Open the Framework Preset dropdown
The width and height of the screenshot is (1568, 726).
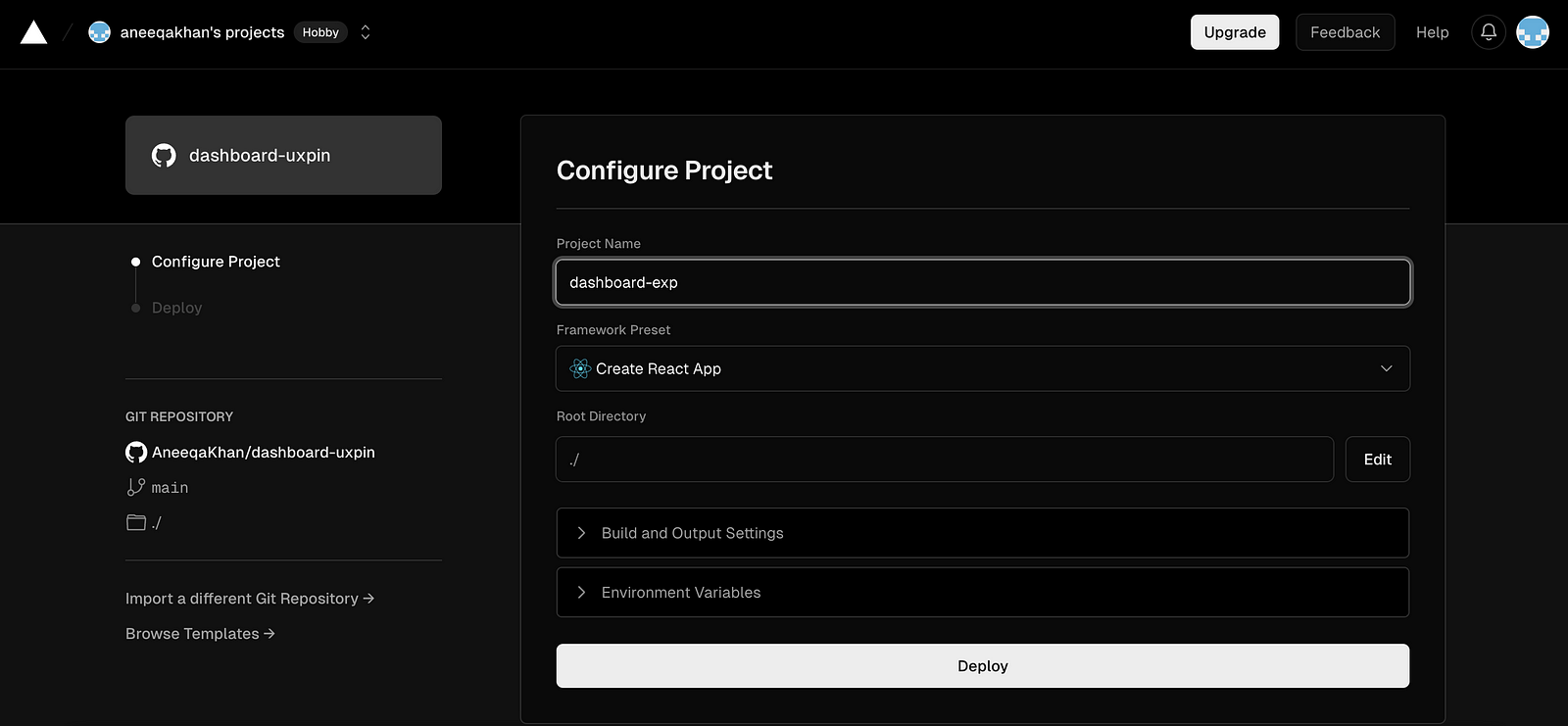[983, 368]
